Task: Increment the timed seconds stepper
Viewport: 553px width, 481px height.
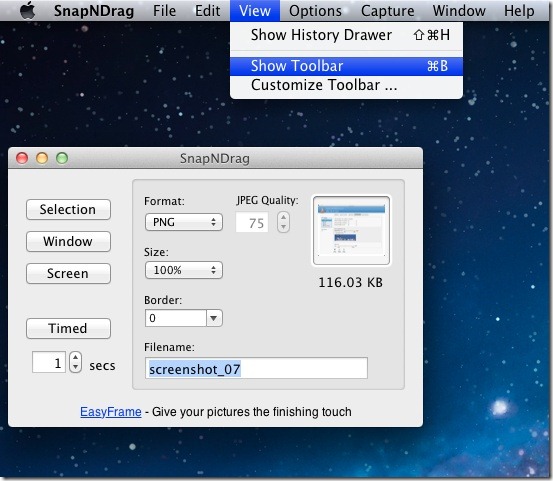Action: pyautogui.click(x=75, y=357)
